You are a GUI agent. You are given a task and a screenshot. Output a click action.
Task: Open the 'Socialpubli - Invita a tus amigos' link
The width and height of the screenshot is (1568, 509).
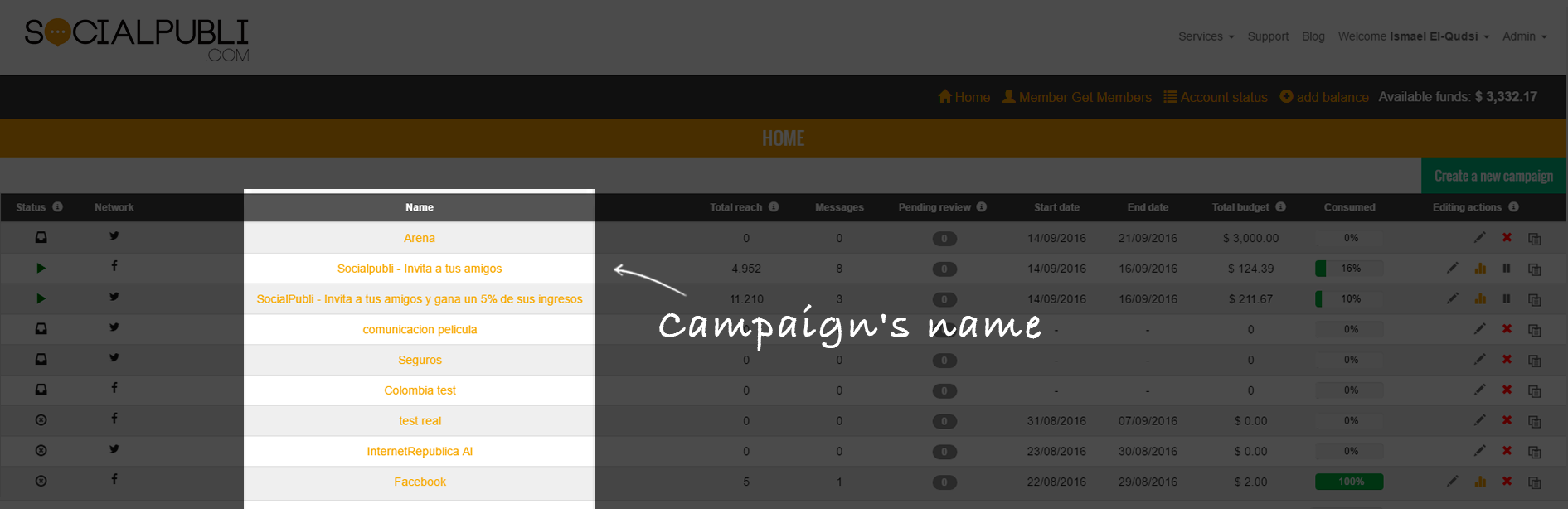(420, 269)
